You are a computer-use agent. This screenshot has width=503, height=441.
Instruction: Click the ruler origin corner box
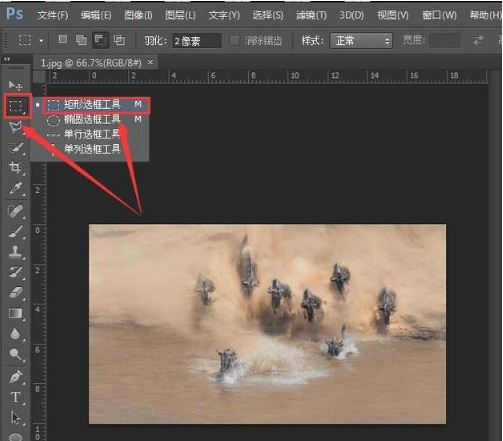click(39, 76)
